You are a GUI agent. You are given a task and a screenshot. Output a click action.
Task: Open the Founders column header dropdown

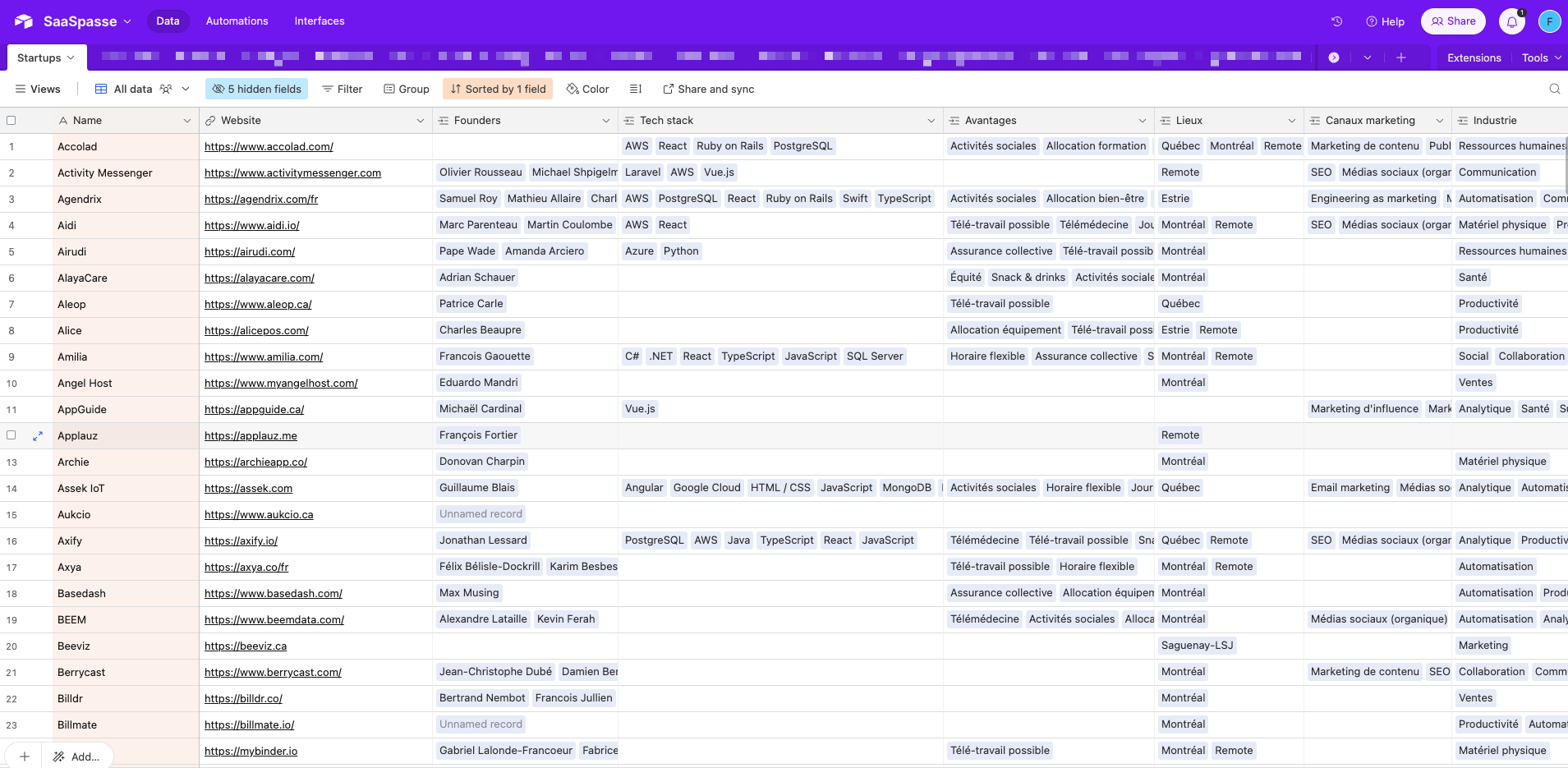[606, 121]
